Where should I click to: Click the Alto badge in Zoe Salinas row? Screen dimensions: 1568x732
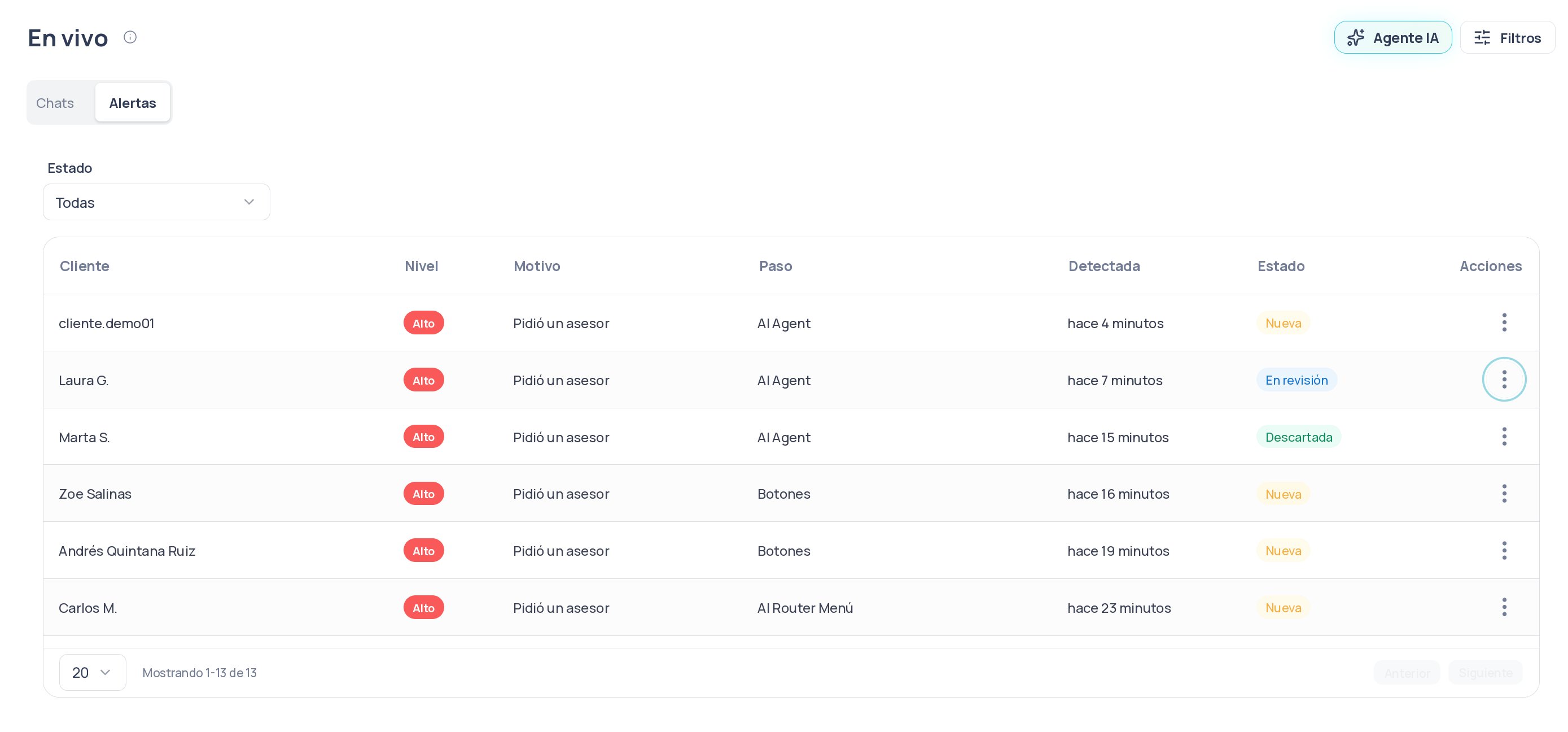click(424, 494)
